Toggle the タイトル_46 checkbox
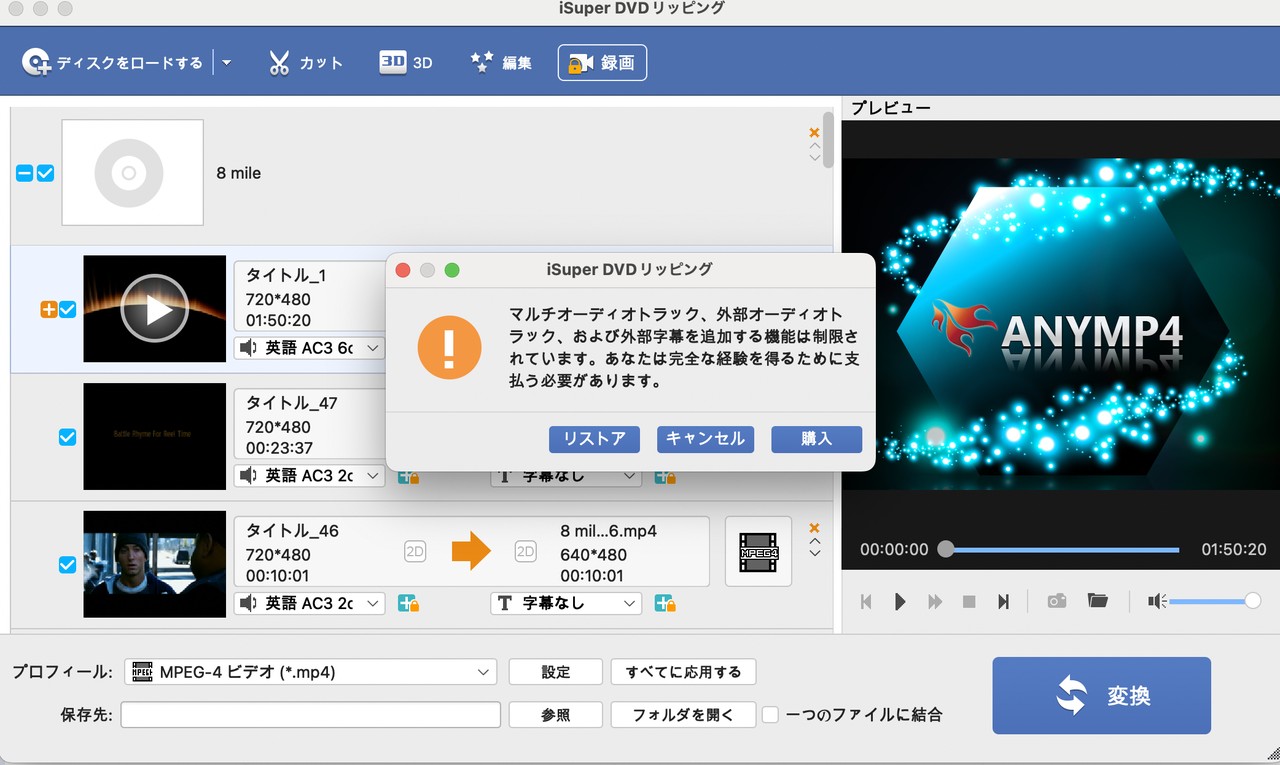This screenshot has height=765, width=1280. point(68,565)
